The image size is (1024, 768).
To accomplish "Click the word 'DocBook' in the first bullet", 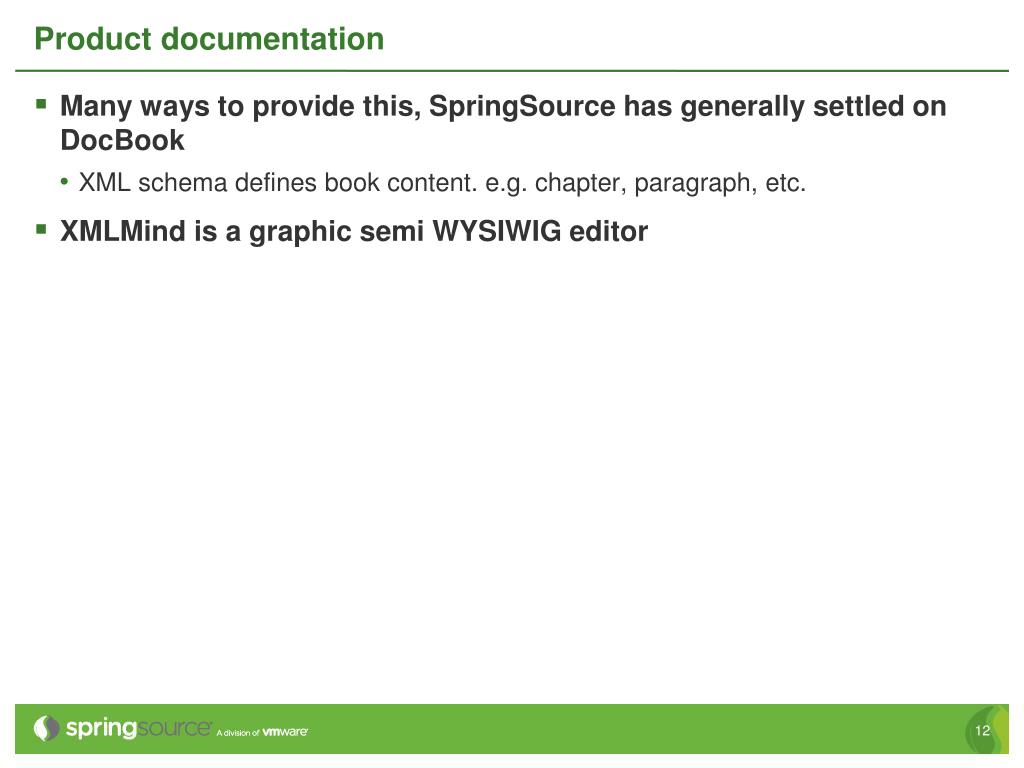I will pyautogui.click(x=122, y=140).
